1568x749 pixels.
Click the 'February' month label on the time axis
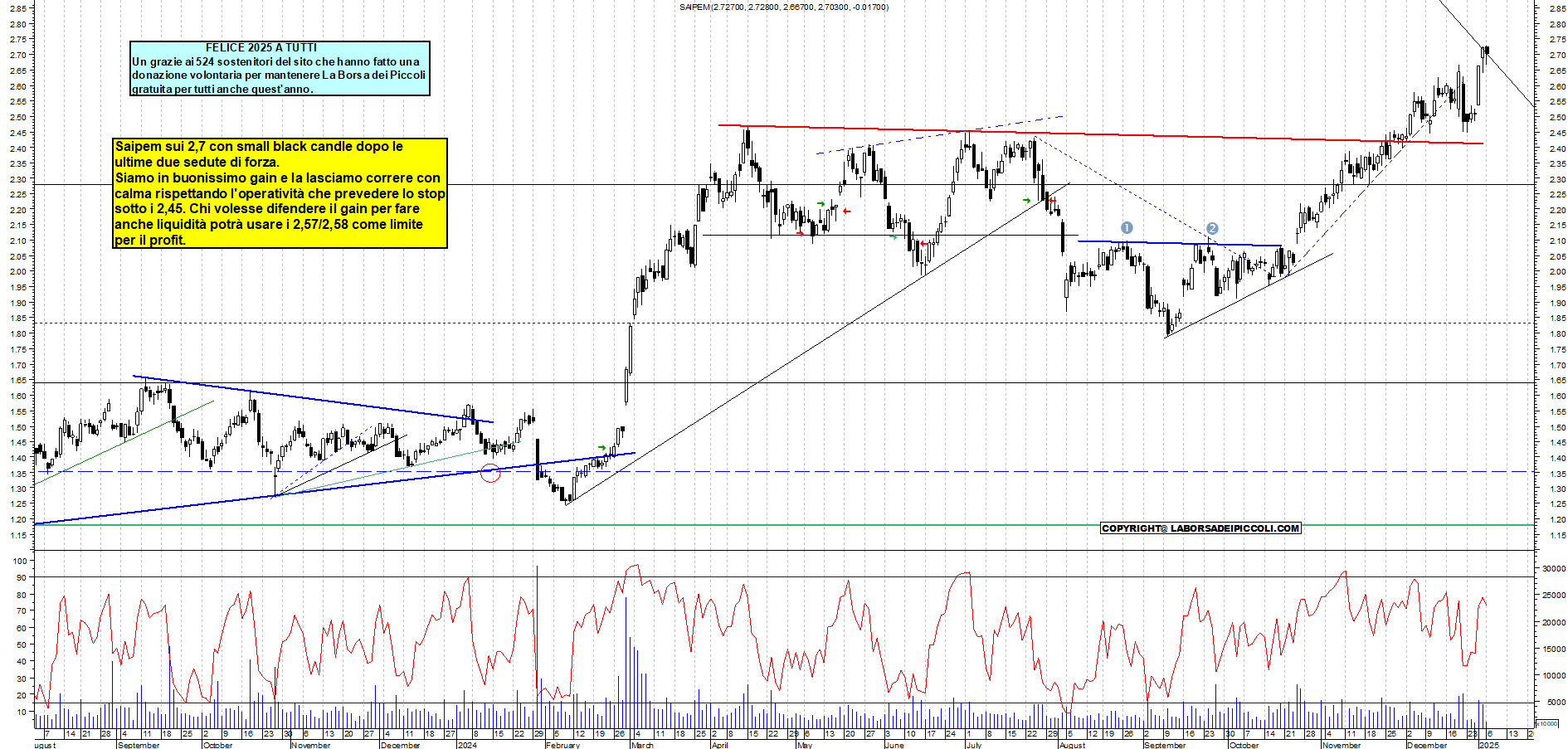(x=562, y=745)
